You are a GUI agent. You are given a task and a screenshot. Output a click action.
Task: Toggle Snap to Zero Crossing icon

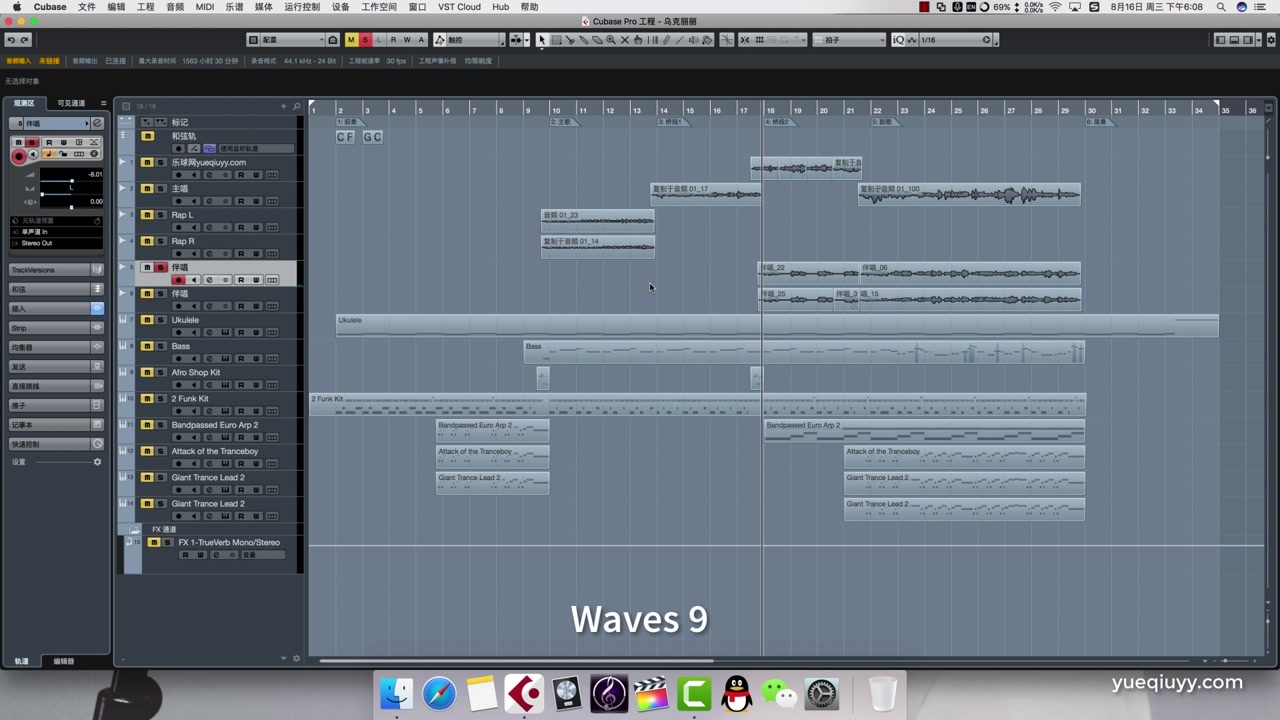(727, 40)
